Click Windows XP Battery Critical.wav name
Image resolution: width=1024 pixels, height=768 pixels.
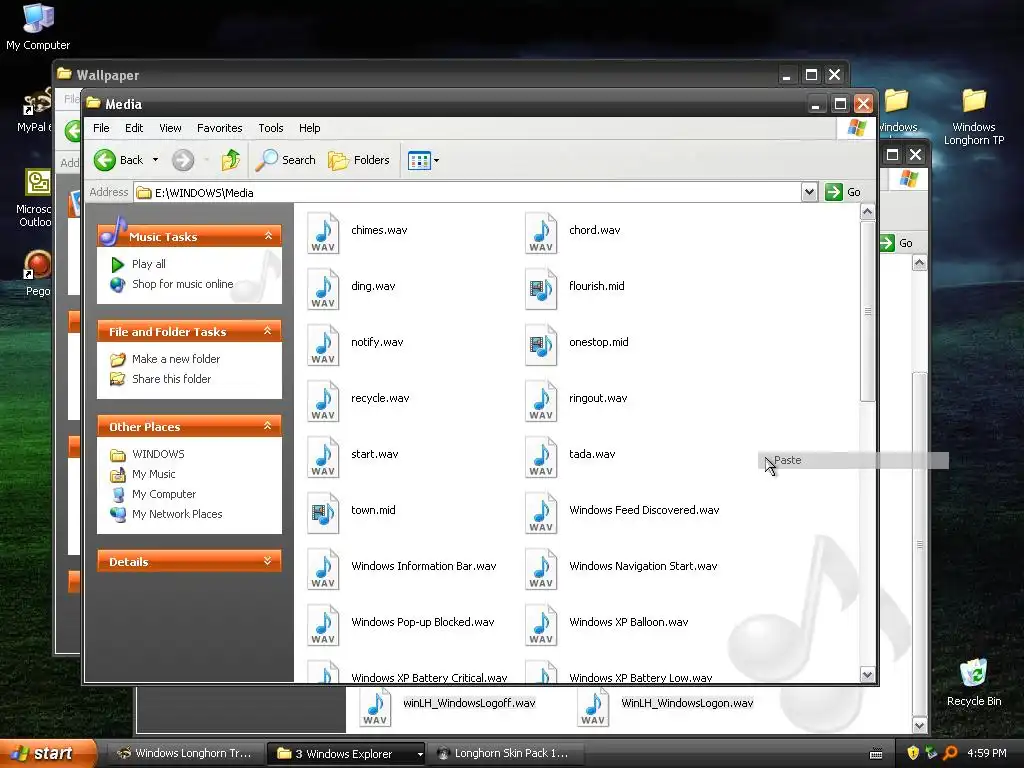[429, 677]
